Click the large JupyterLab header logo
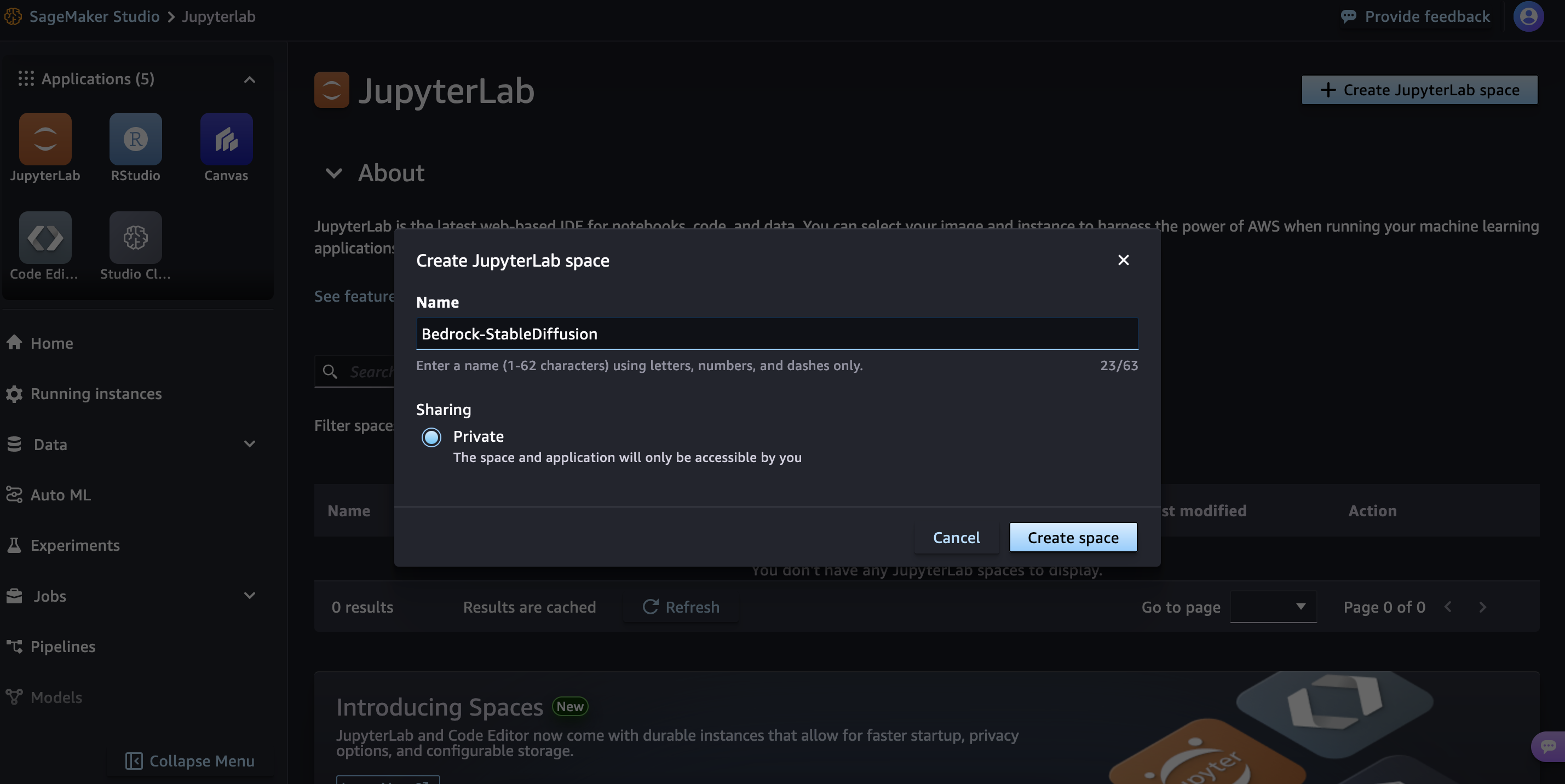Screen dimensions: 1565x784 point(332,90)
